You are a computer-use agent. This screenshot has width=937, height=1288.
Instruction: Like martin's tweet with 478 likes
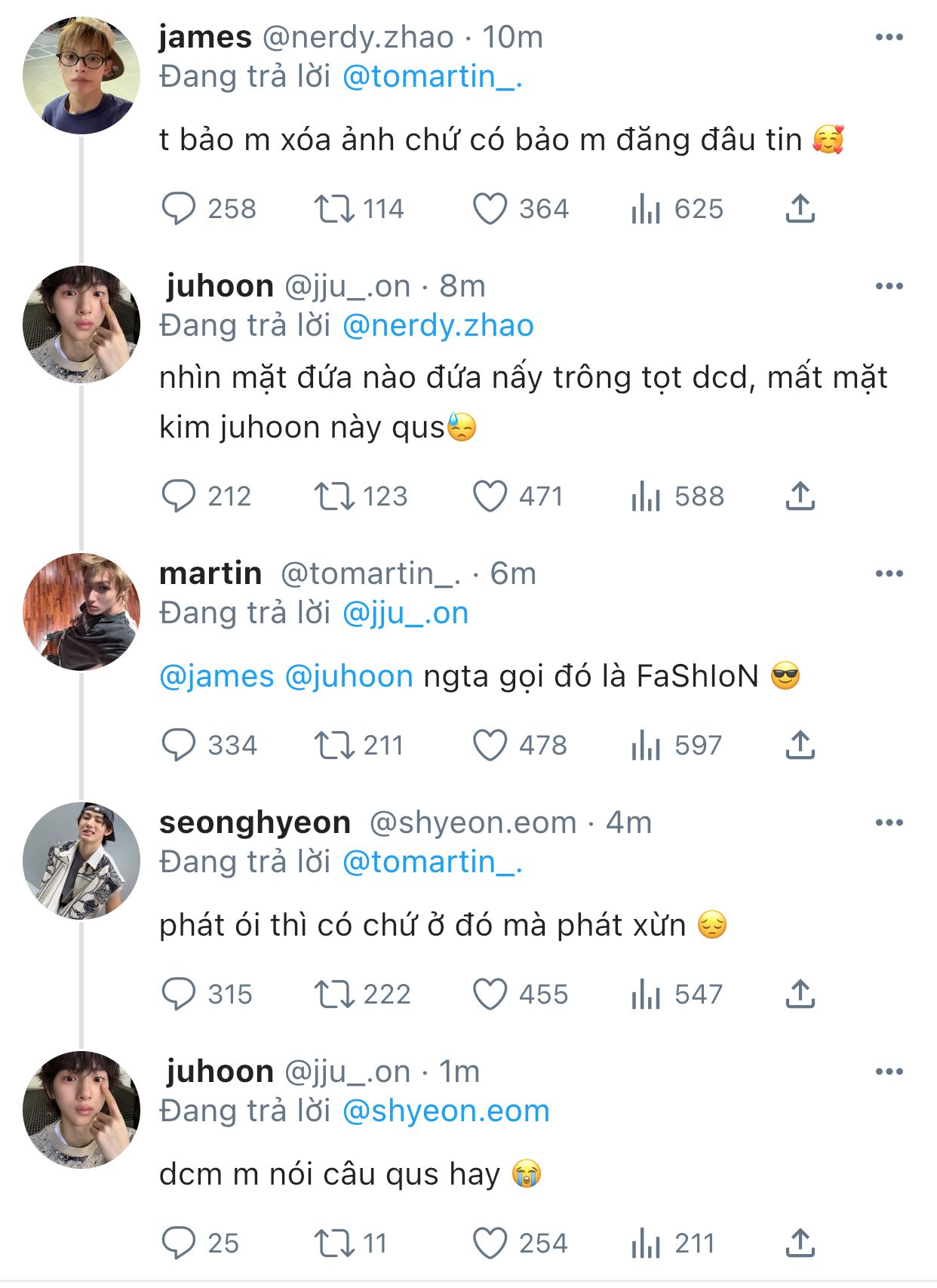point(490,745)
